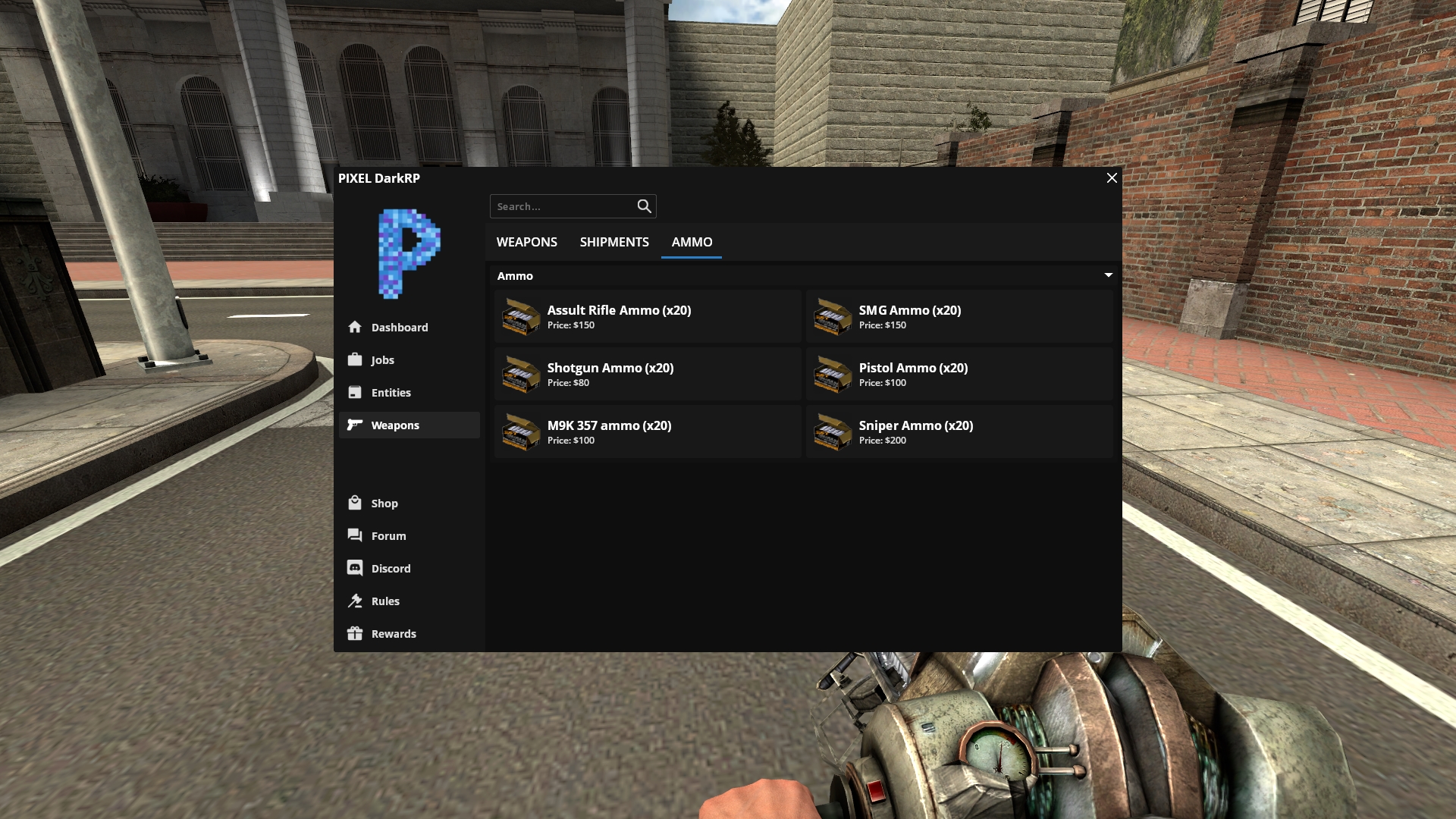
Task: Switch to the SHIPMENTS tab
Action: 614,242
